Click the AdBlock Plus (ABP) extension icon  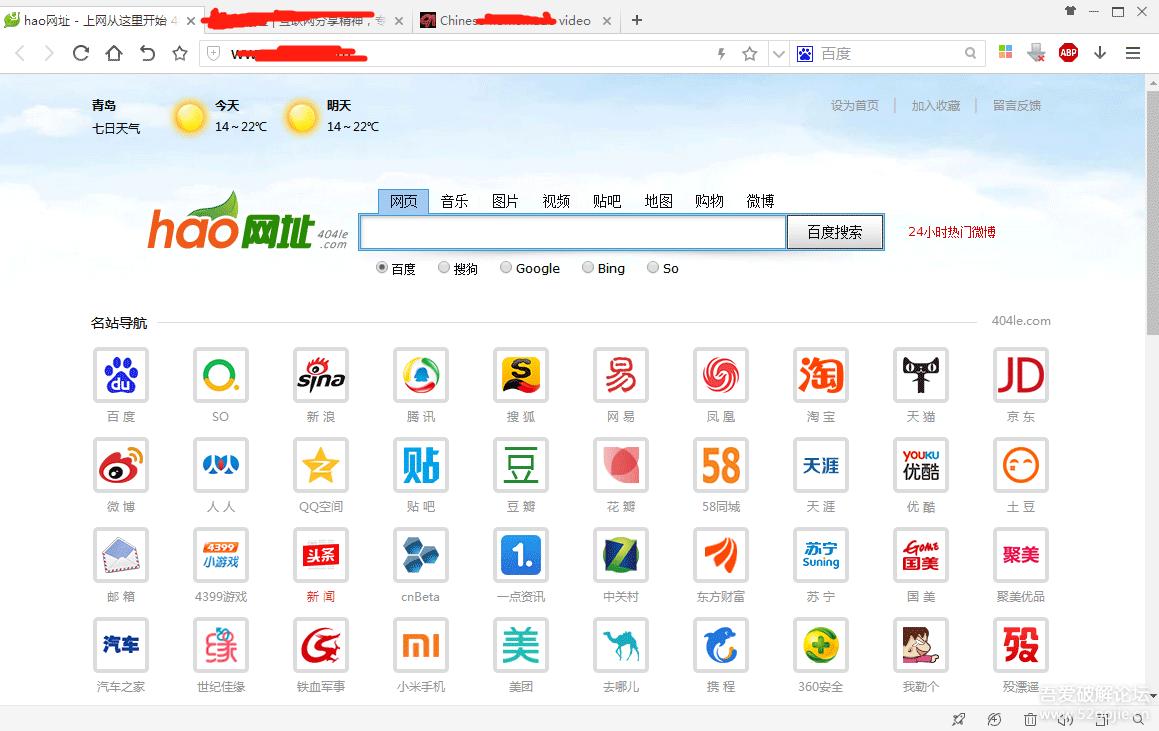(x=1068, y=52)
